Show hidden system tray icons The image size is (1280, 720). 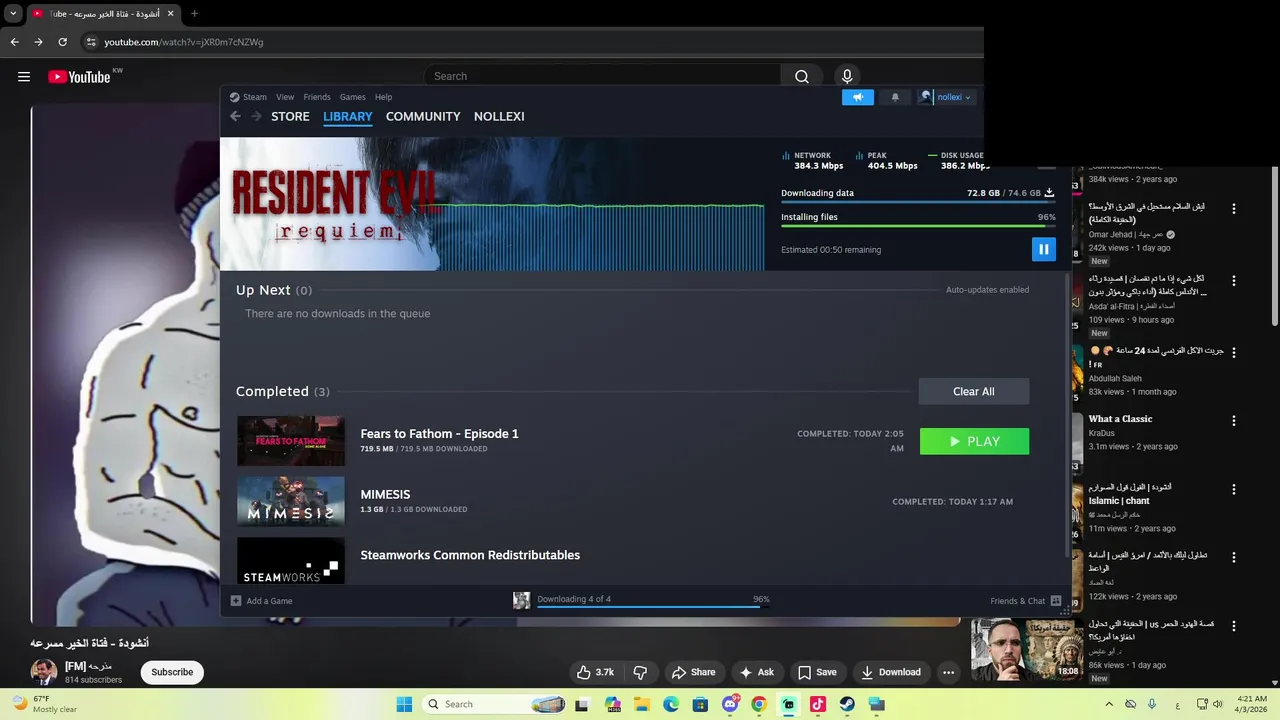click(1109, 704)
